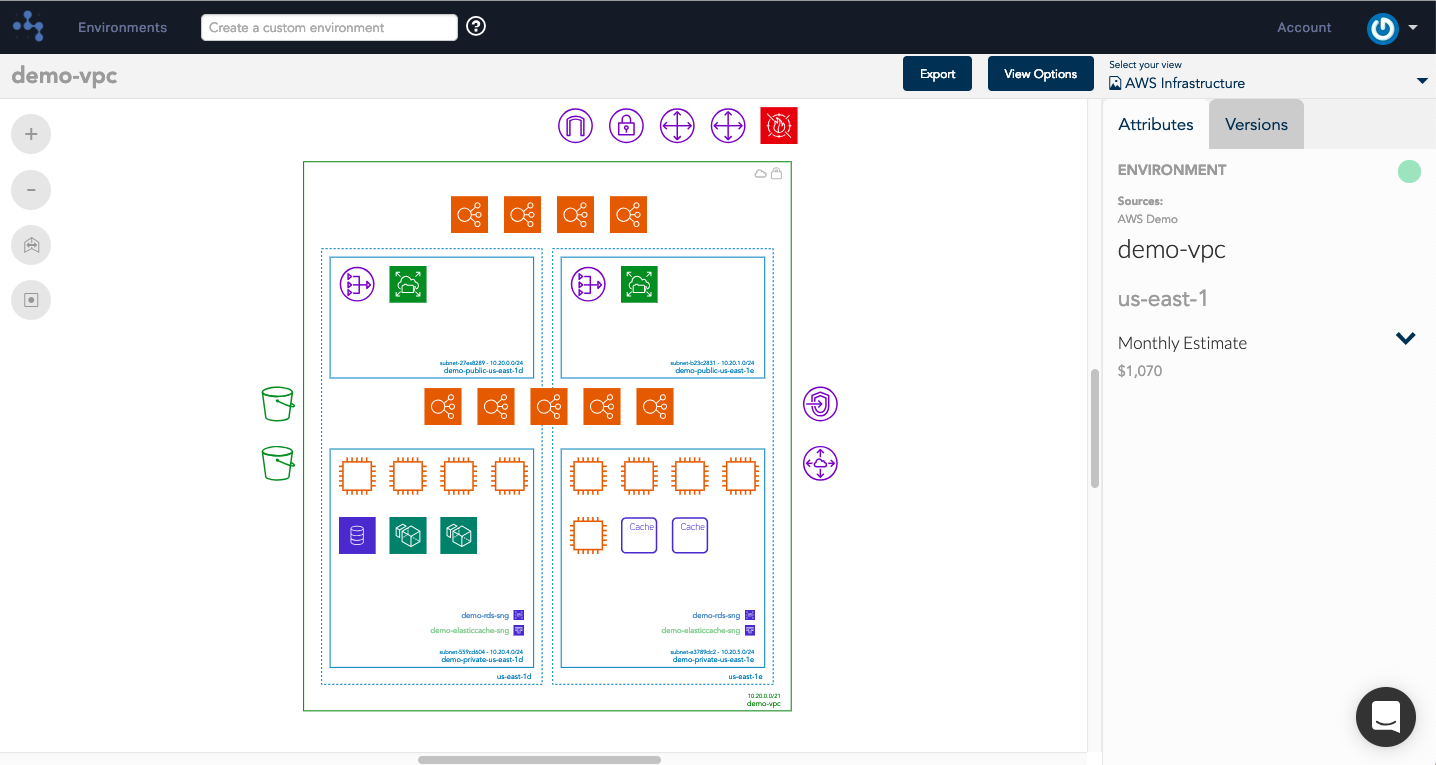Open the Environments menu in the top bar
1436x765 pixels.
(x=122, y=27)
